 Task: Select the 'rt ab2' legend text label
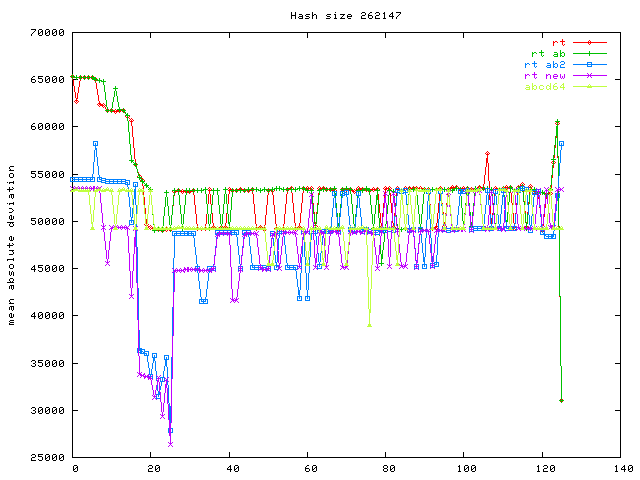[544, 64]
